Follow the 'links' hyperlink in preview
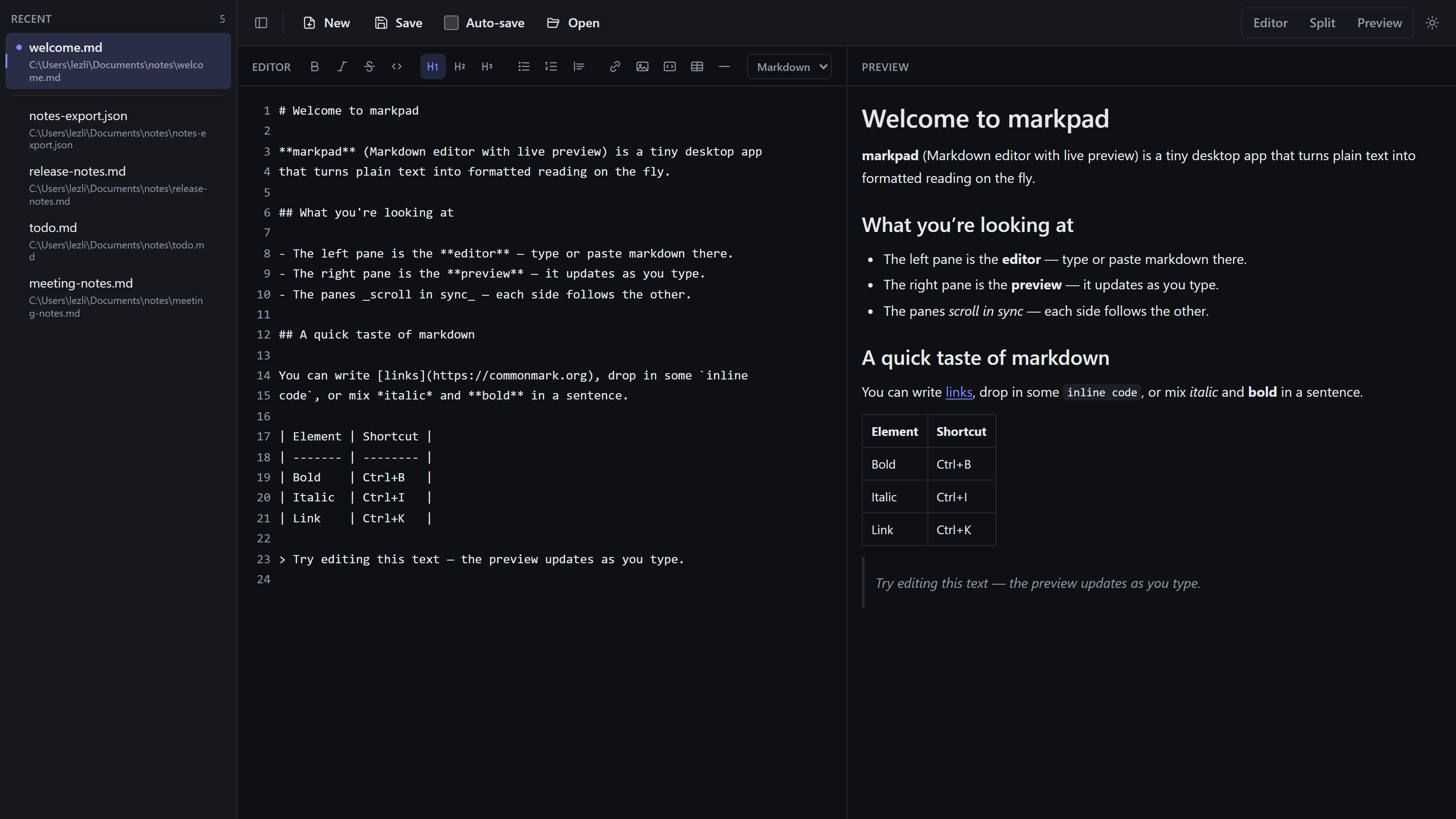Screen dimensions: 1456x819 (959, 392)
